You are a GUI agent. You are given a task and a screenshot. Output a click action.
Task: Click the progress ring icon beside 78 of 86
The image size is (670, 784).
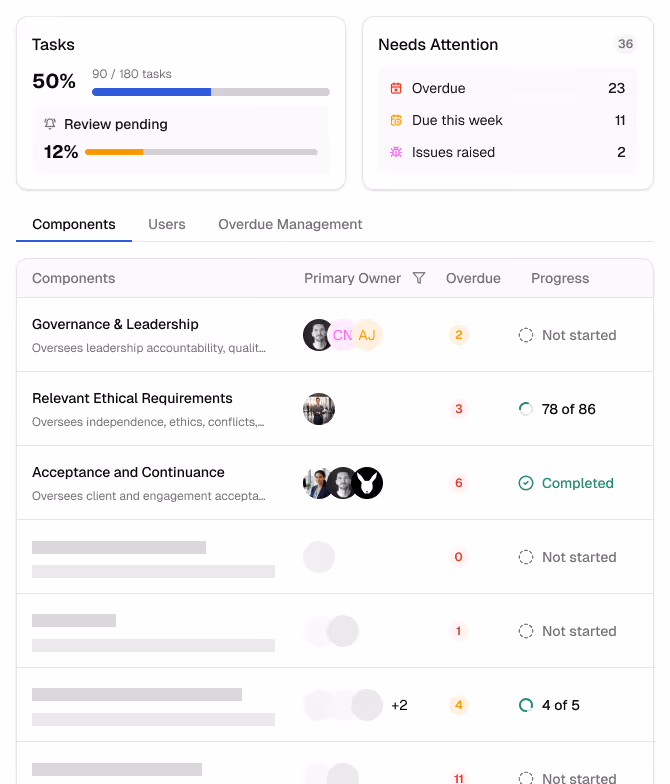click(x=526, y=409)
